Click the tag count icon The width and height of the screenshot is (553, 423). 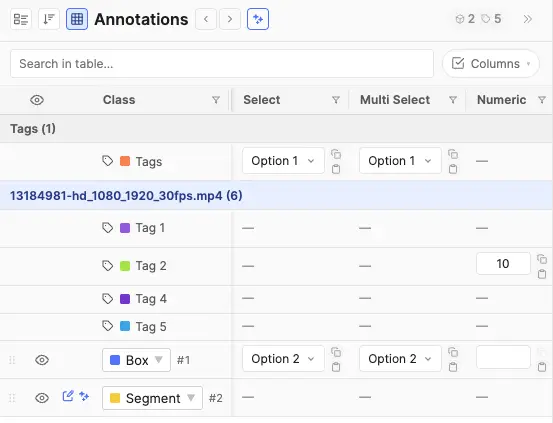coord(486,19)
